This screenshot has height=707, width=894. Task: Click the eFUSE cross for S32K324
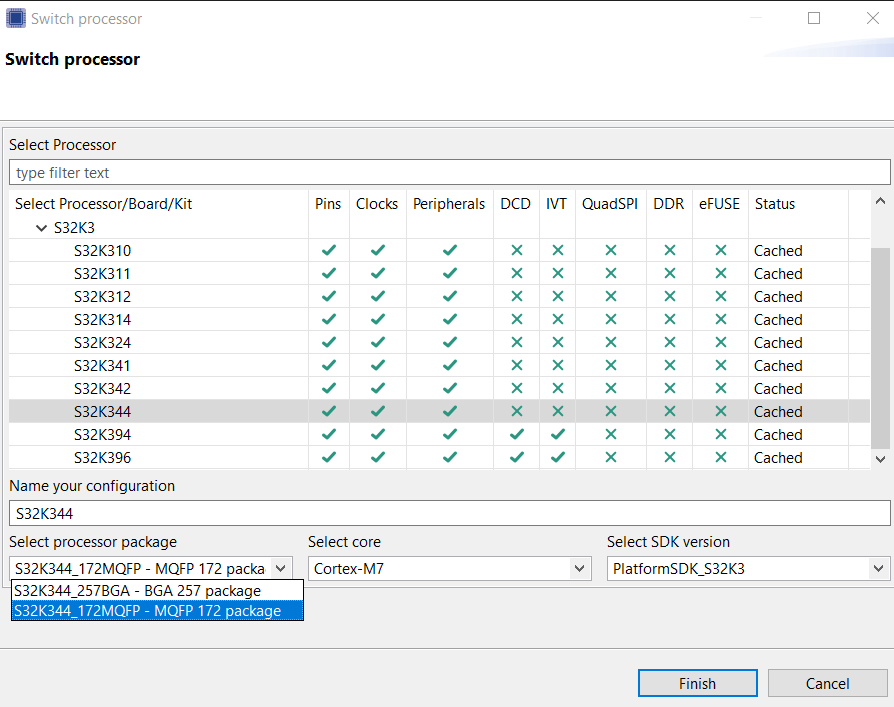720,343
